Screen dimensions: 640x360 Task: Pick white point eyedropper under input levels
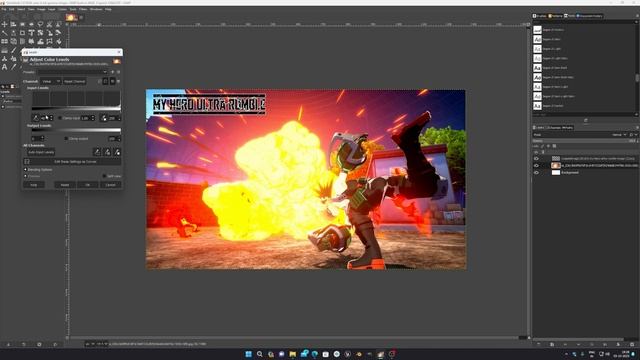[104, 118]
